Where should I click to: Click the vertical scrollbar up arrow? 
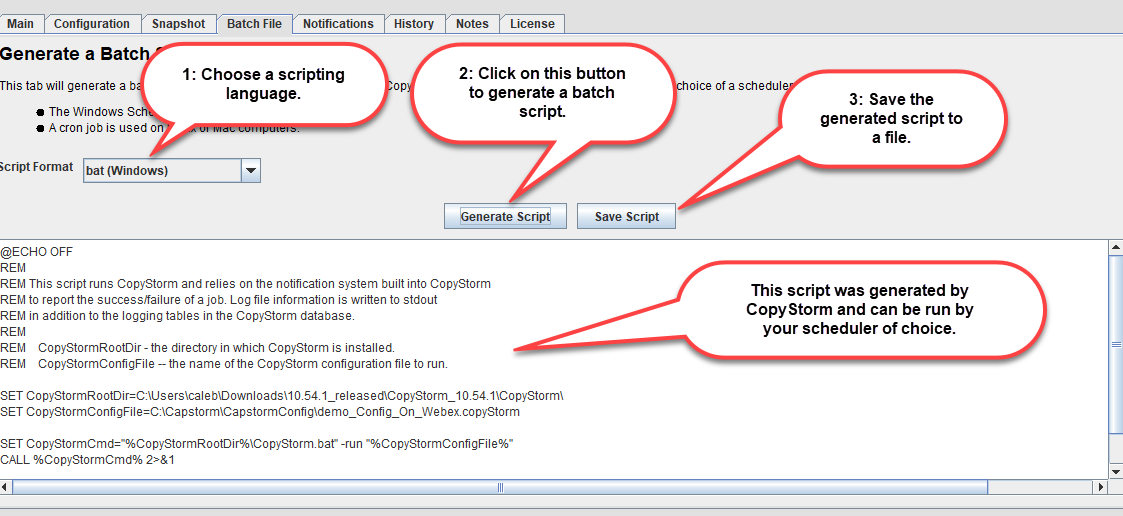point(1116,247)
